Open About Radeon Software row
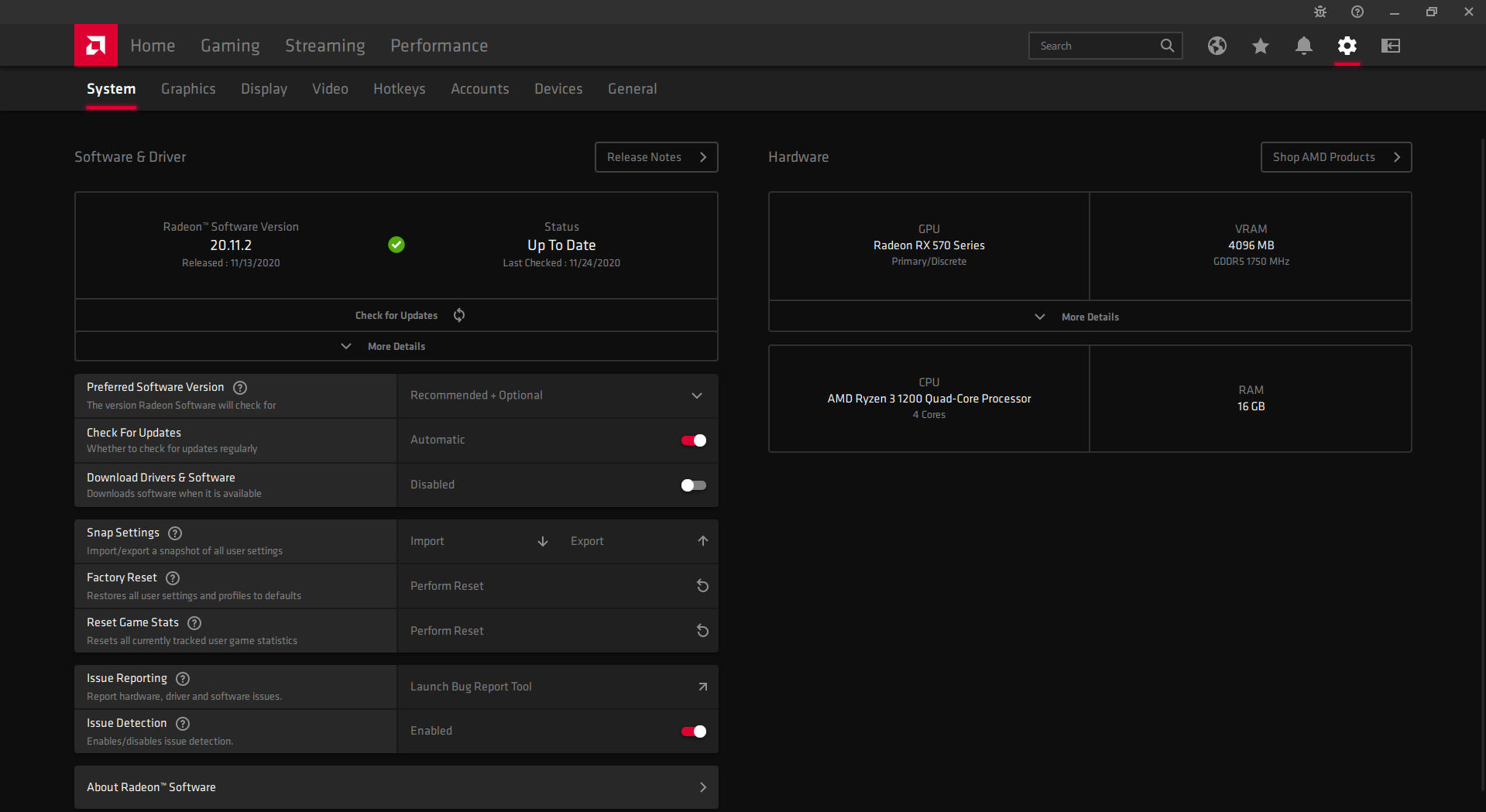The width and height of the screenshot is (1486, 812). point(396,787)
